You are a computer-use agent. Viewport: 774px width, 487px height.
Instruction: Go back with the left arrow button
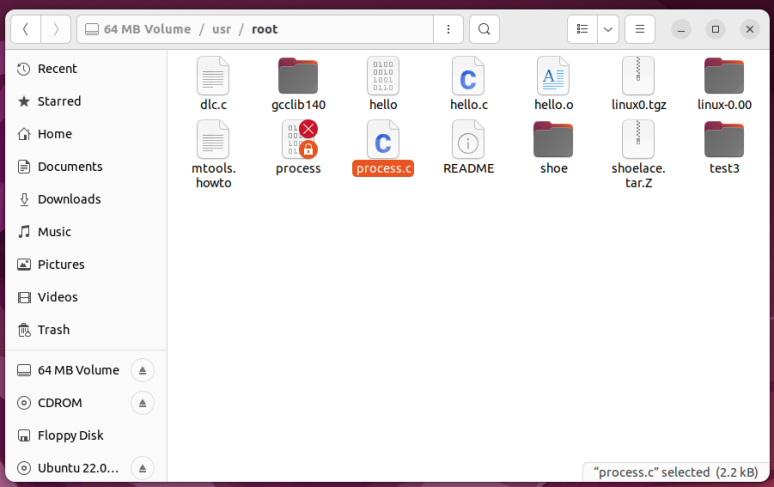pos(26,30)
